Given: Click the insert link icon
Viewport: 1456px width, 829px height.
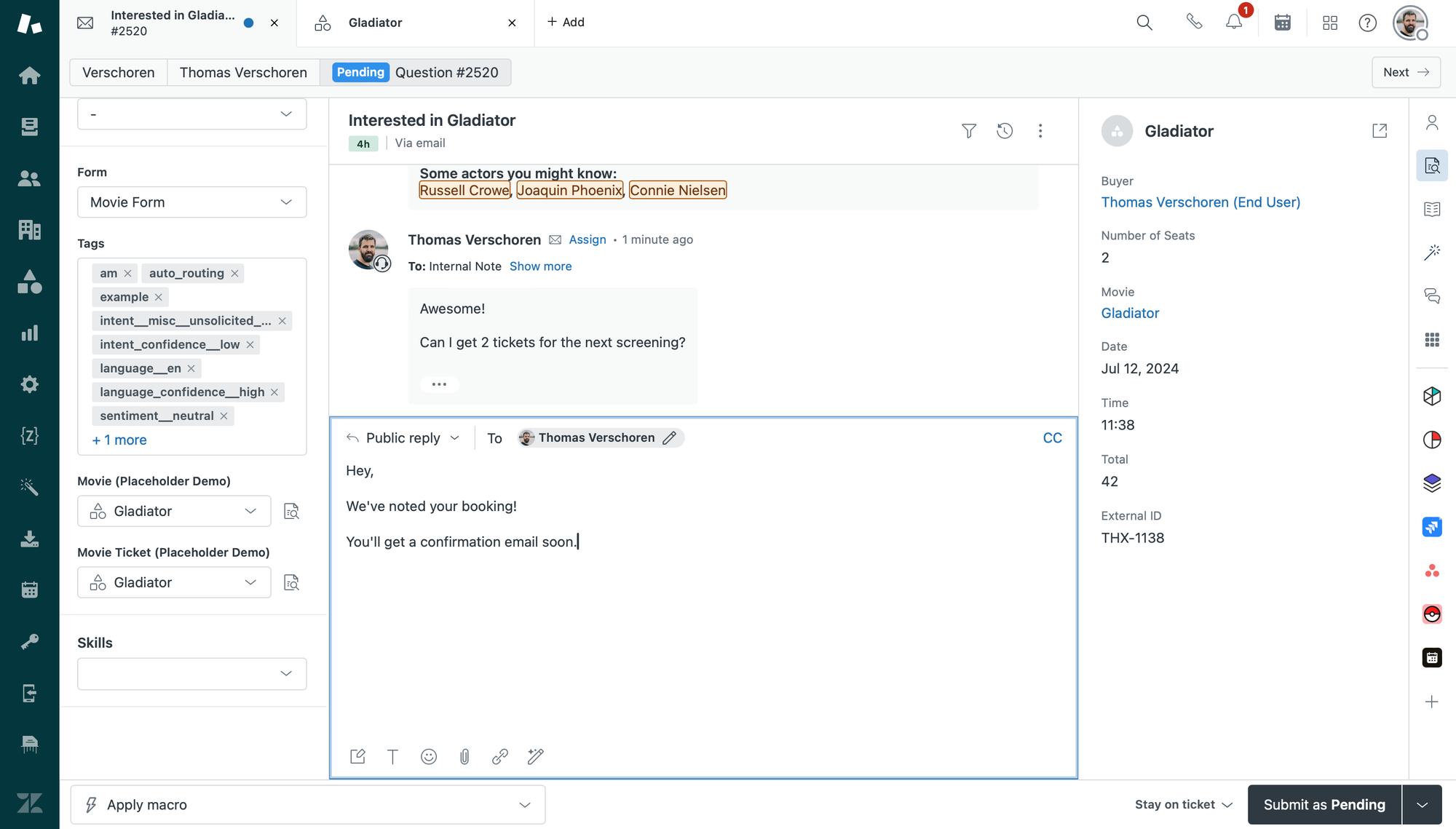Looking at the screenshot, I should (x=499, y=757).
